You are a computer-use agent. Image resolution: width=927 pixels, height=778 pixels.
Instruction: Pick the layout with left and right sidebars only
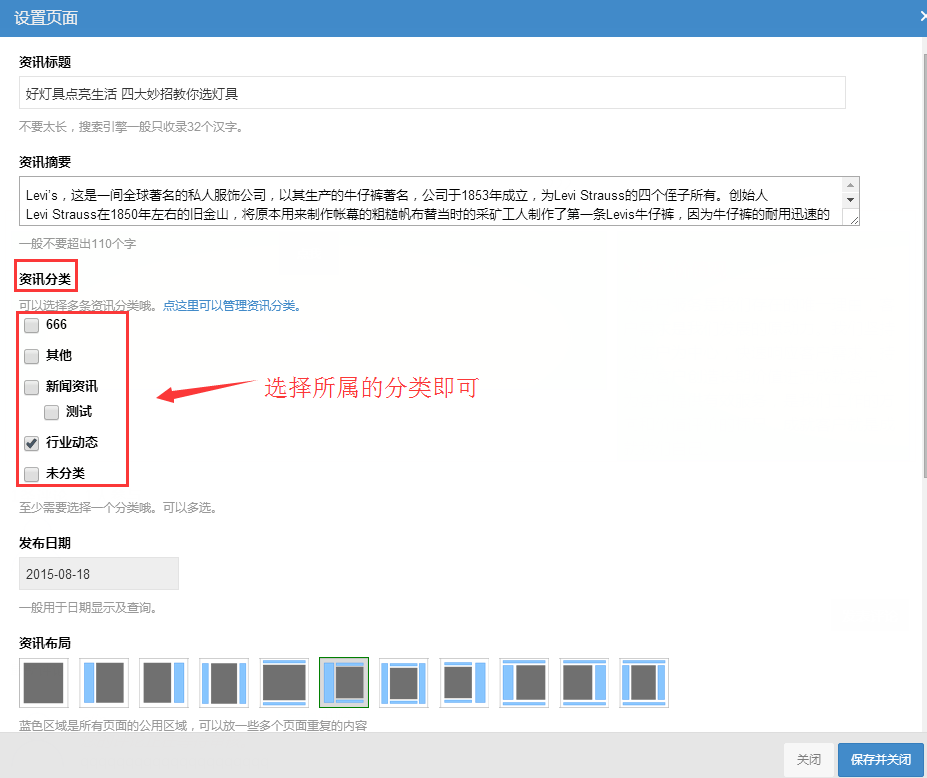pos(224,682)
